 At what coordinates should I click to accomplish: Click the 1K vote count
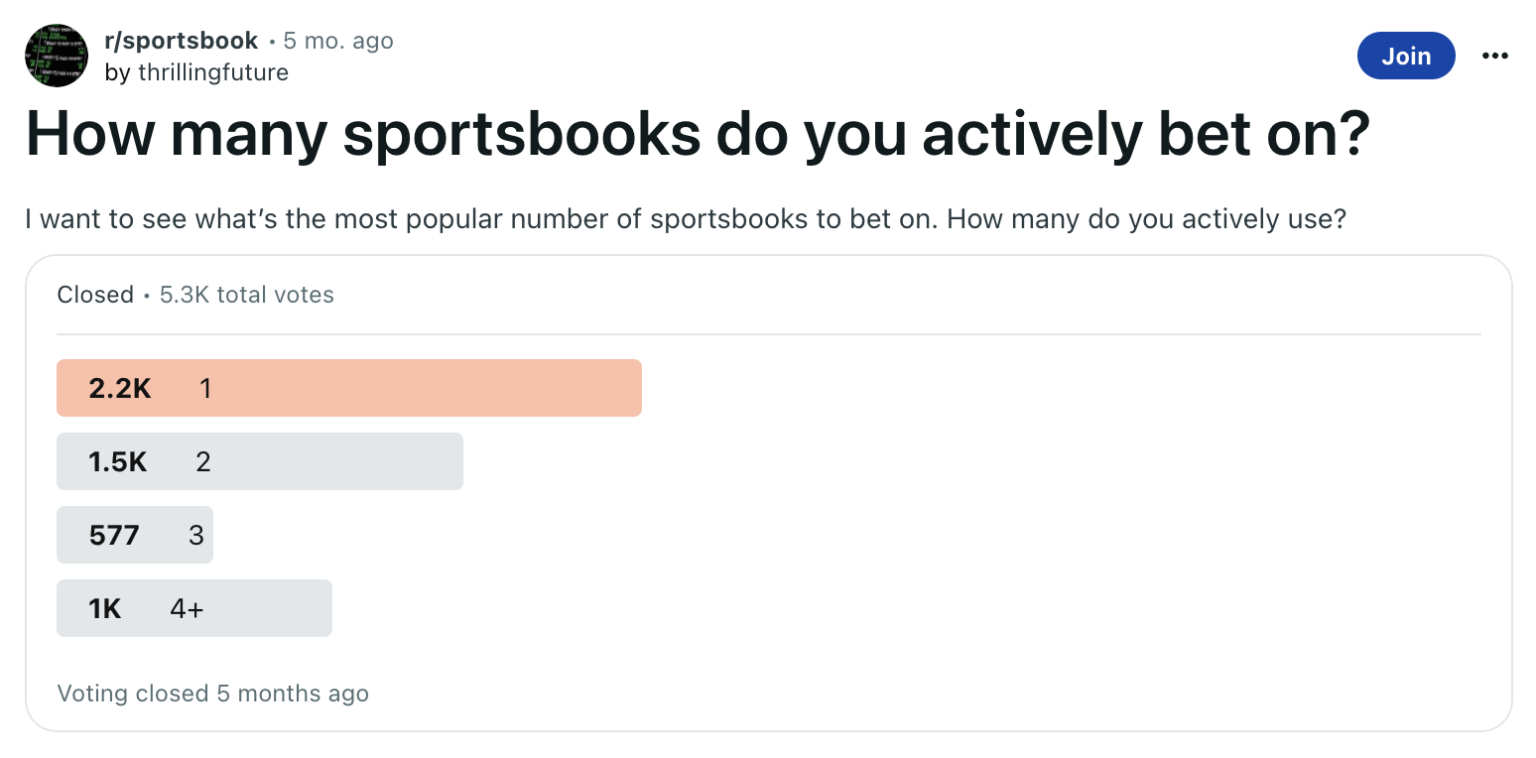(x=105, y=608)
